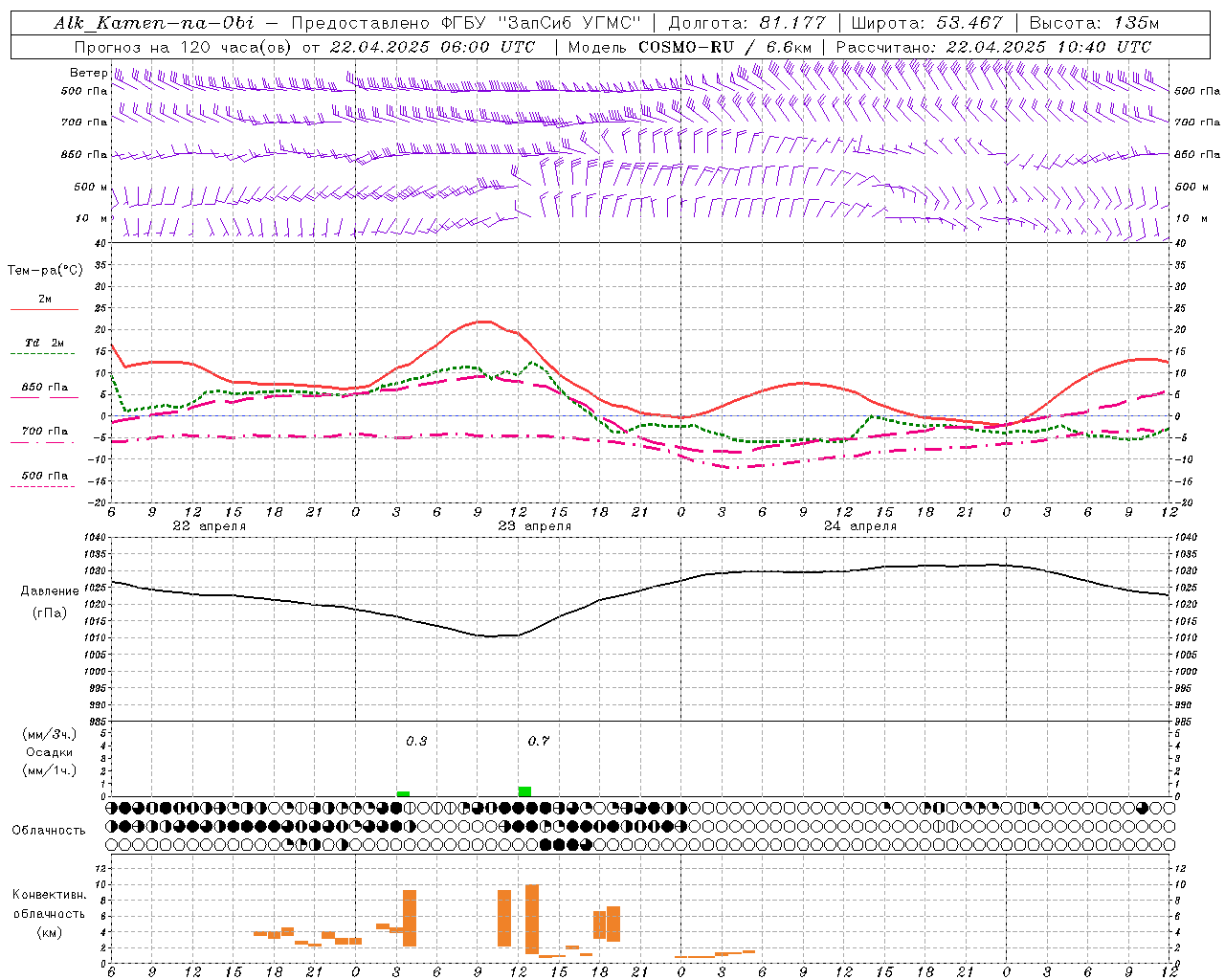
Task: Click the (км) unit label under облачность
Action: pyautogui.click(x=49, y=932)
